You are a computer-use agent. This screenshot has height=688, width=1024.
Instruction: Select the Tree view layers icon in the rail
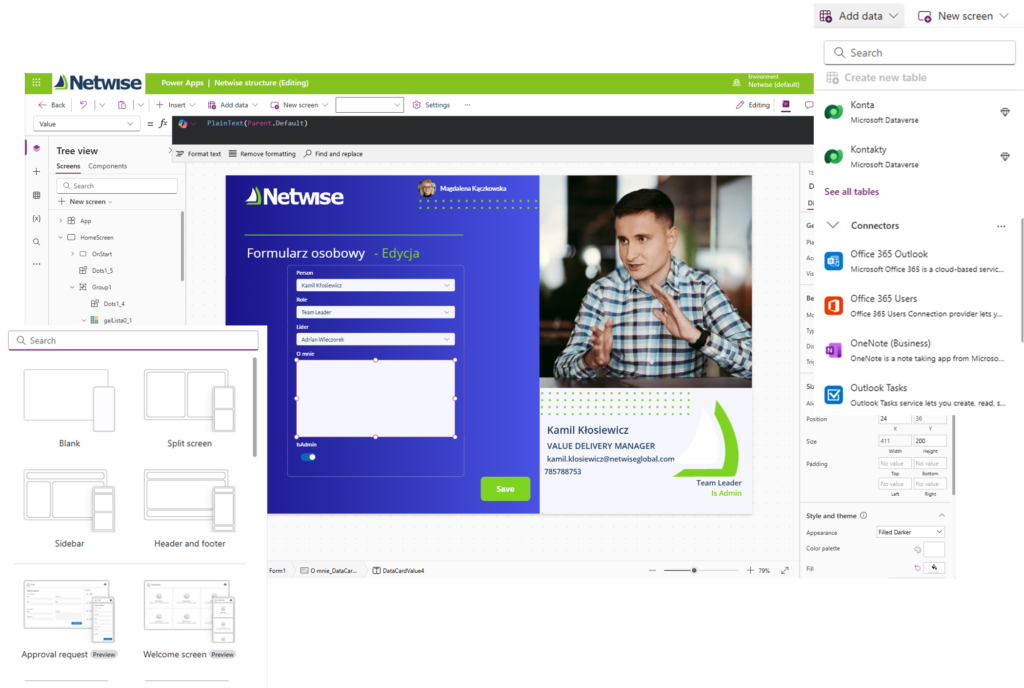click(37, 148)
